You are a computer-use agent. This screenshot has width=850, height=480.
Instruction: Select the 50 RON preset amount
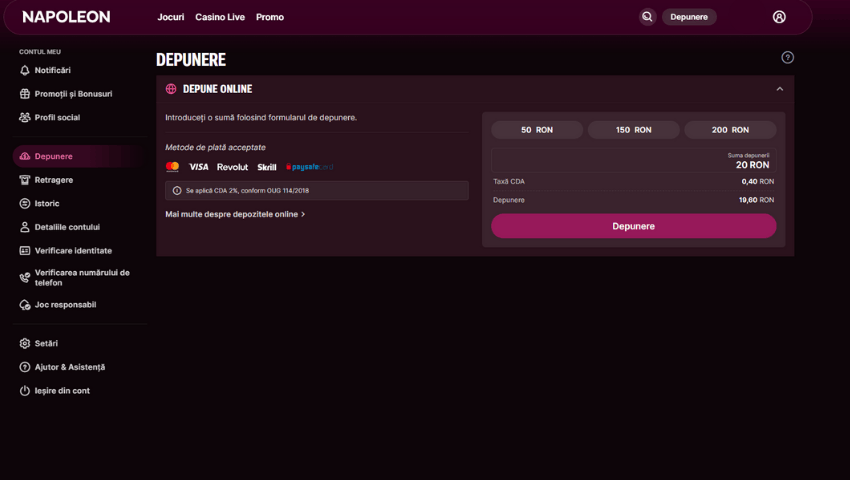(x=536, y=130)
